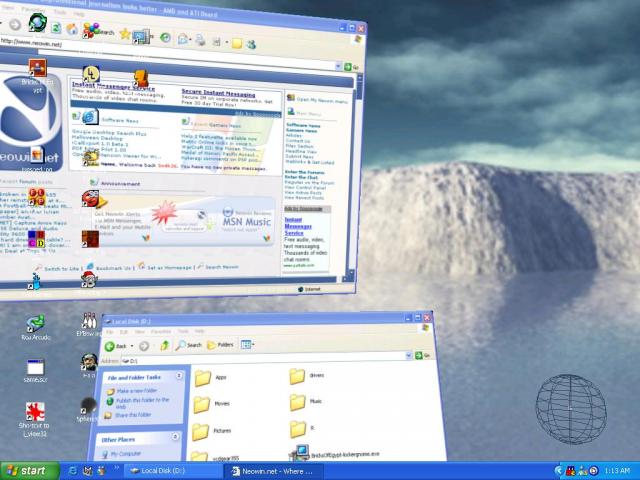Click the browser Forward arrow button
This screenshot has height=480, width=640.
pyautogui.click(x=15, y=25)
